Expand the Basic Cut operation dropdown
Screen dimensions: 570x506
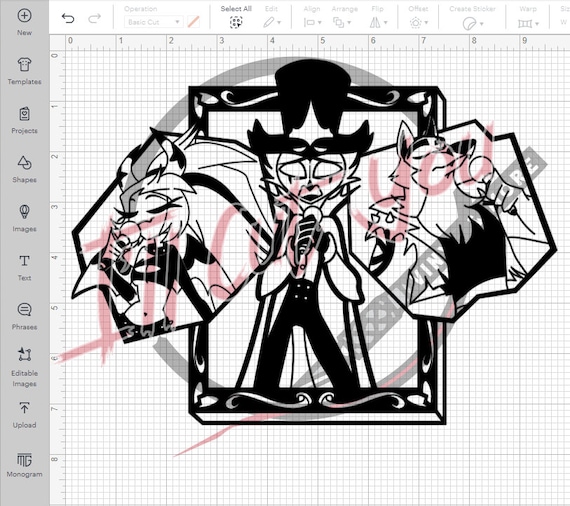click(x=153, y=22)
